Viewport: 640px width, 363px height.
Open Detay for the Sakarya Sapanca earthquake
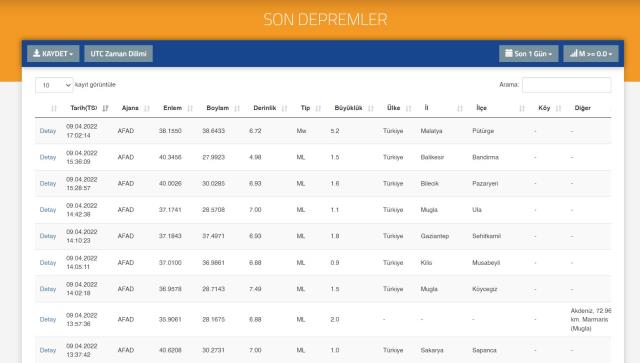(x=48, y=350)
